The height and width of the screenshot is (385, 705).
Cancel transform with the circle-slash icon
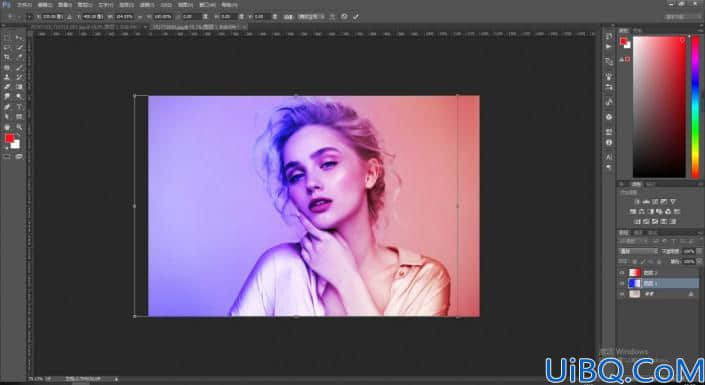[x=344, y=17]
